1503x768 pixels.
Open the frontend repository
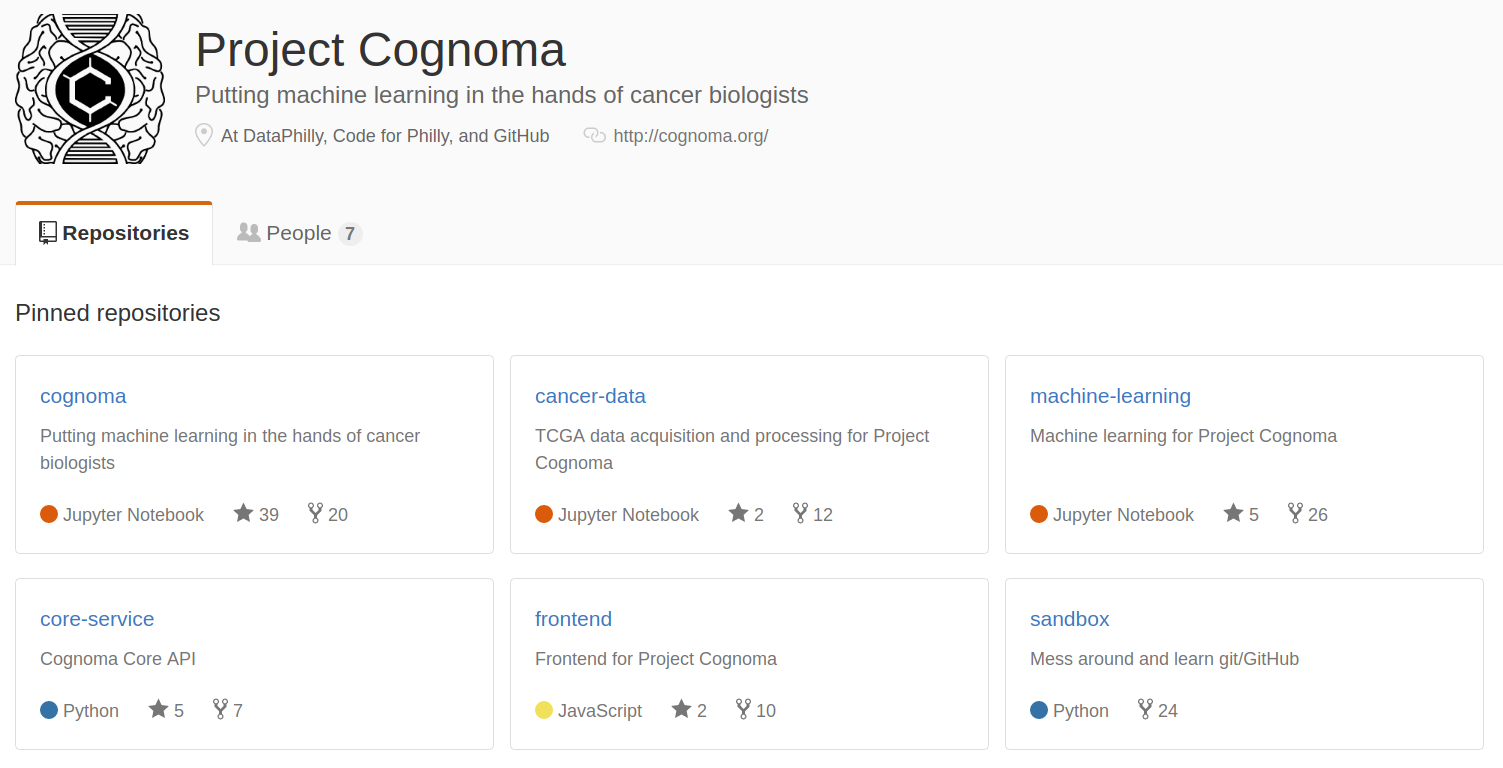573,619
